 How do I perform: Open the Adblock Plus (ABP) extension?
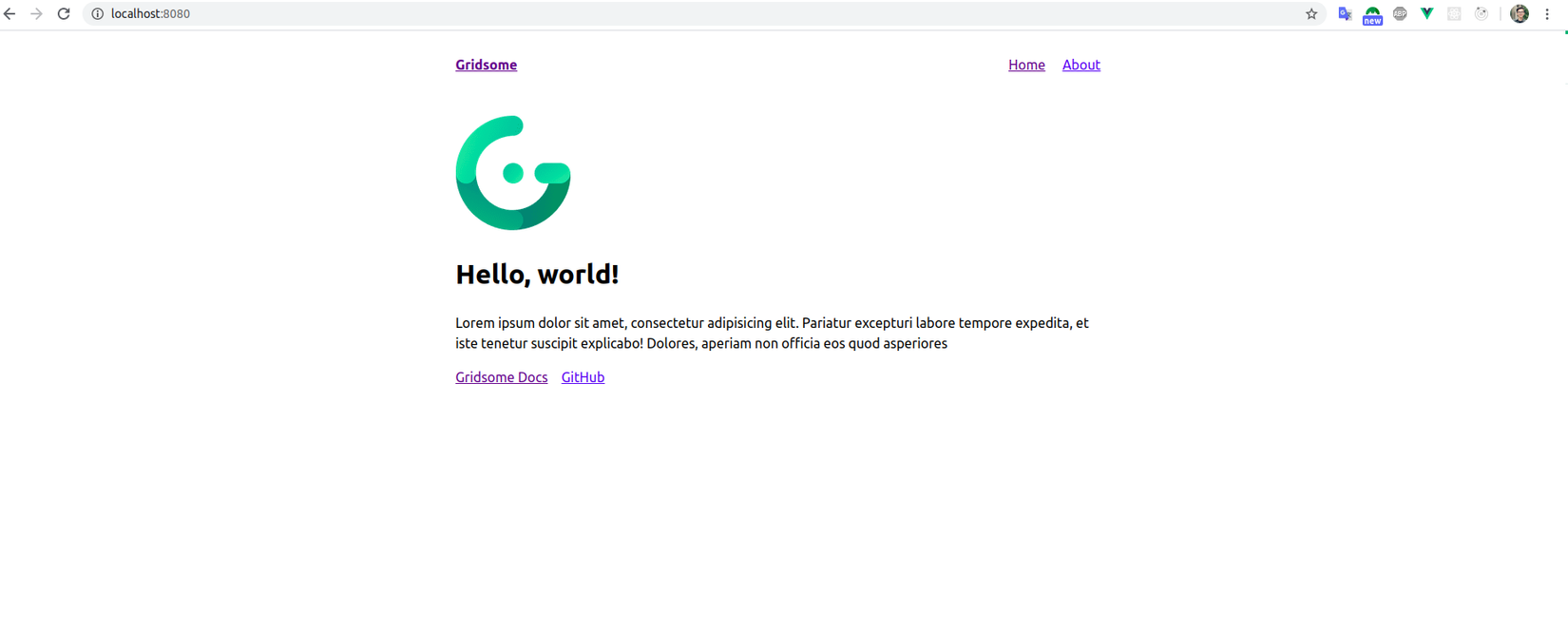[x=1400, y=13]
